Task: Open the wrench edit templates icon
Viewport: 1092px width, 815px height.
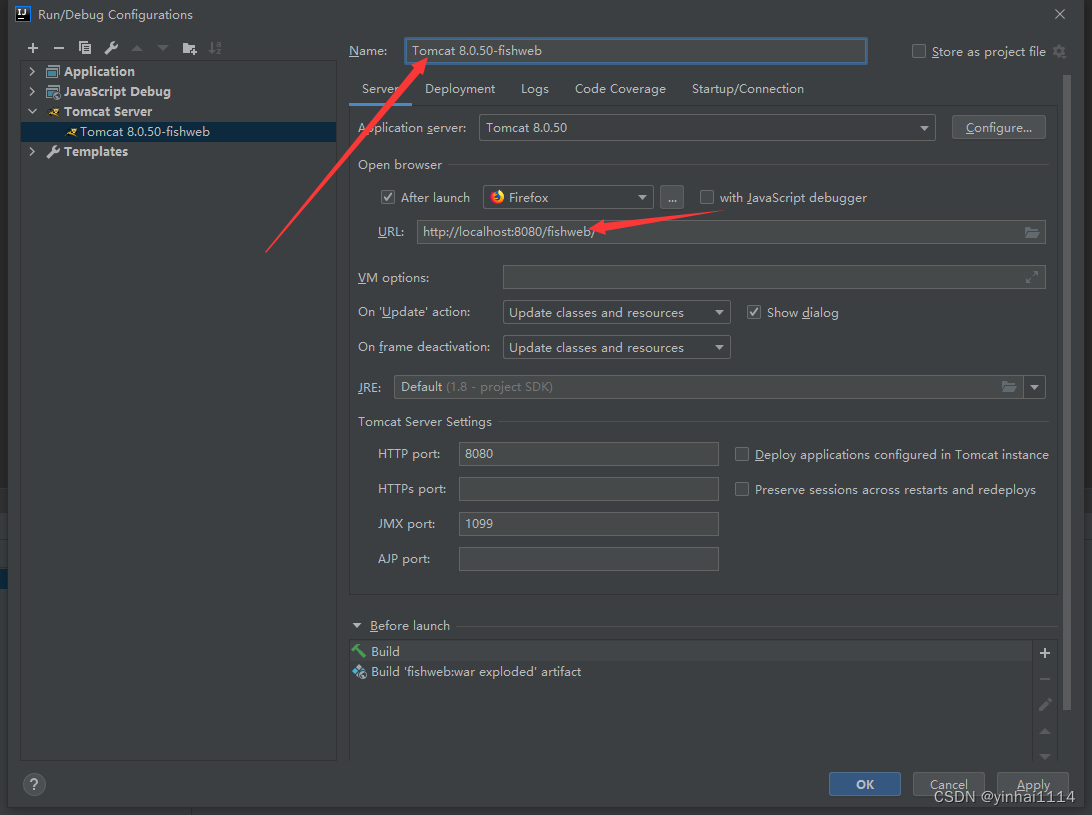Action: pyautogui.click(x=111, y=48)
